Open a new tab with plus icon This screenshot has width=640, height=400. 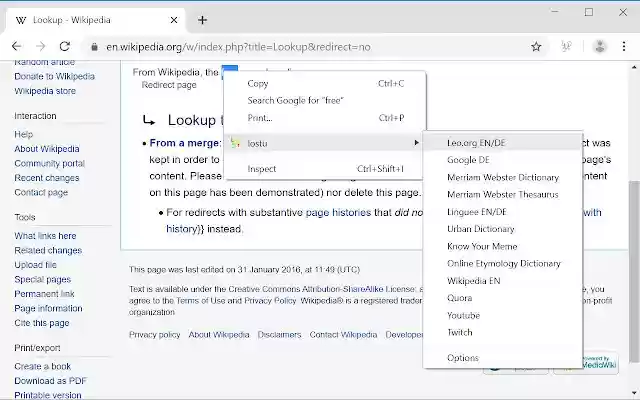(202, 20)
